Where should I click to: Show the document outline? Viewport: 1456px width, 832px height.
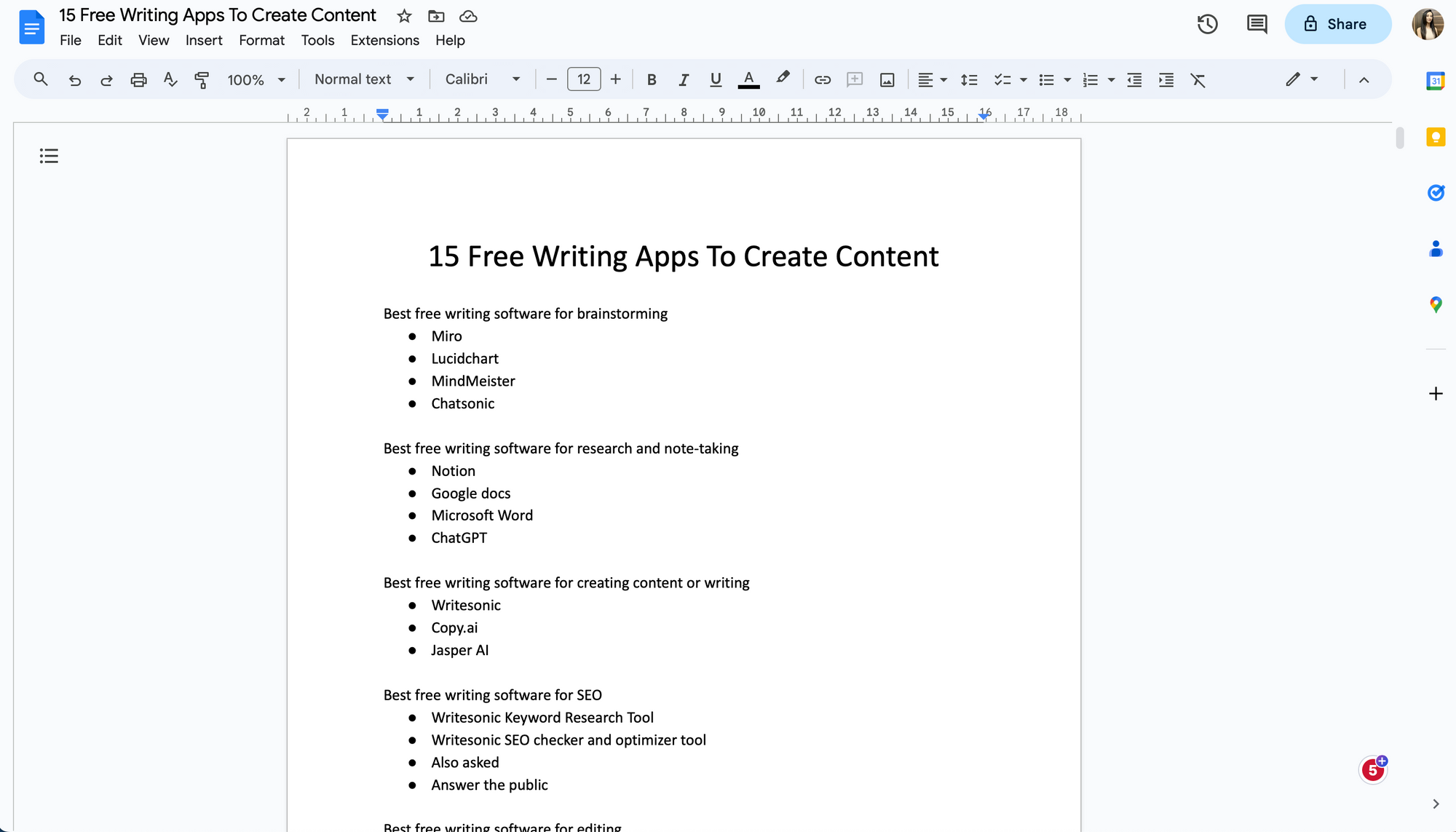tap(49, 156)
